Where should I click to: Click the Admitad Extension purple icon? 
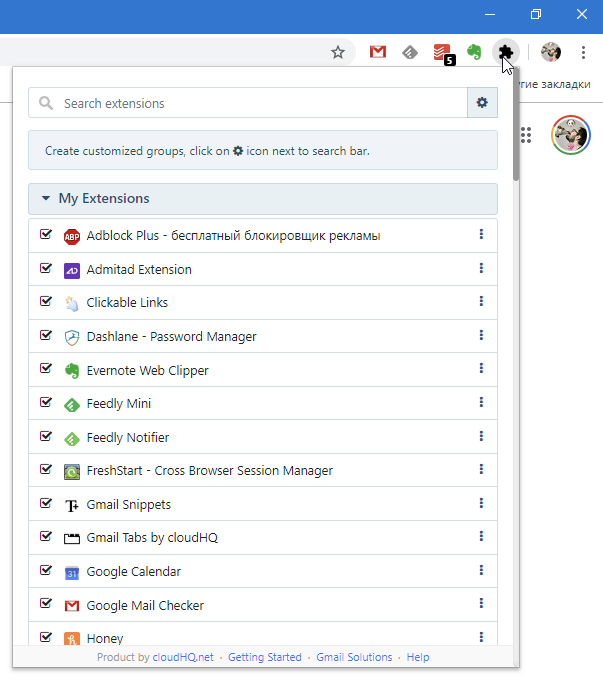72,270
